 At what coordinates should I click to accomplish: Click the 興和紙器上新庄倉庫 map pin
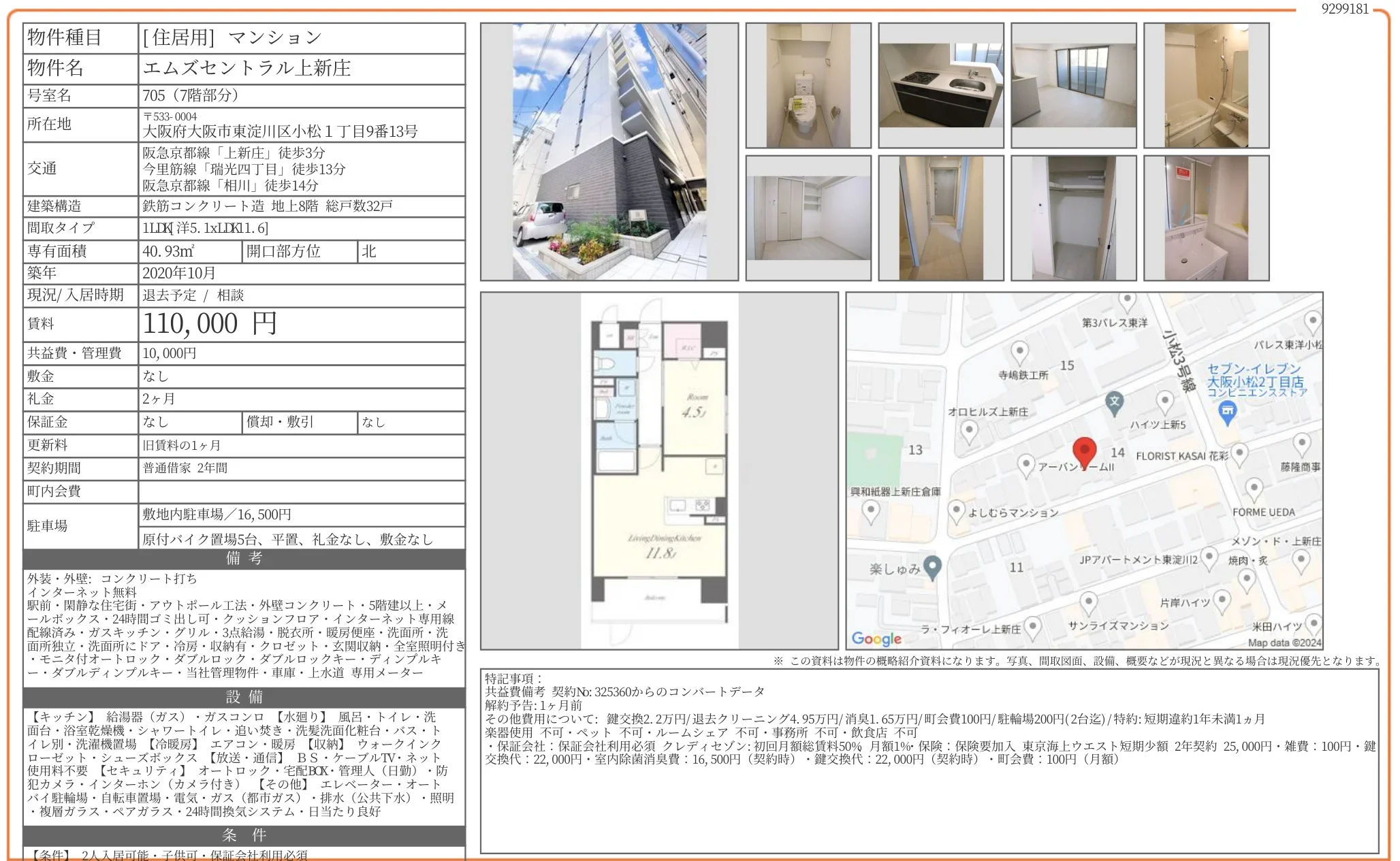click(x=871, y=510)
